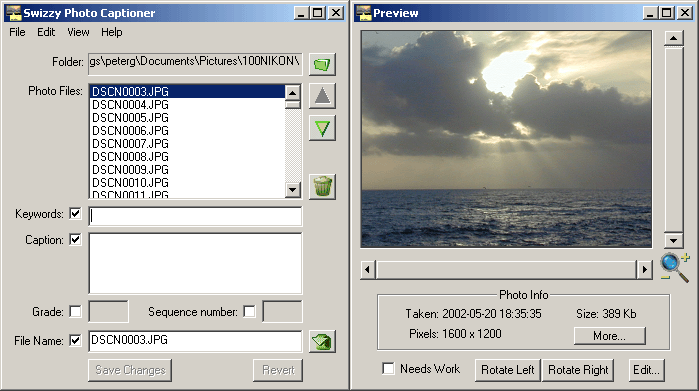Click the preview horizontal scrollbar track
Viewport: 699px width, 391px height.
point(506,270)
